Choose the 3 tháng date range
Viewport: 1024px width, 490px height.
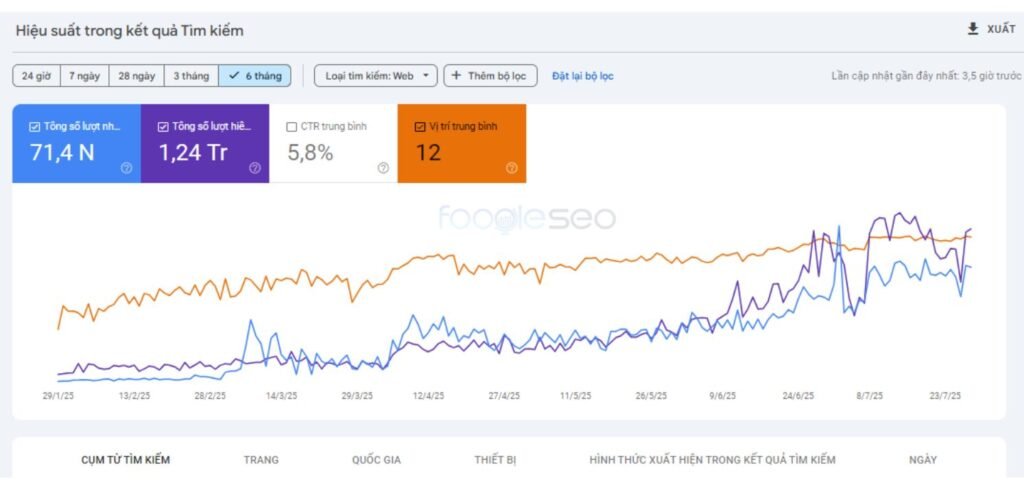tap(190, 75)
